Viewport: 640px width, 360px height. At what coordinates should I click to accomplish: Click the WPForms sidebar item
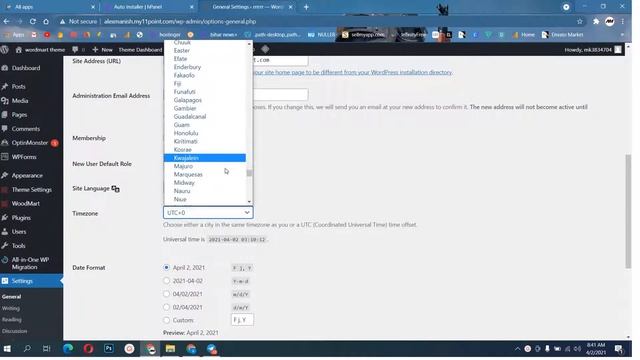tap(24, 157)
